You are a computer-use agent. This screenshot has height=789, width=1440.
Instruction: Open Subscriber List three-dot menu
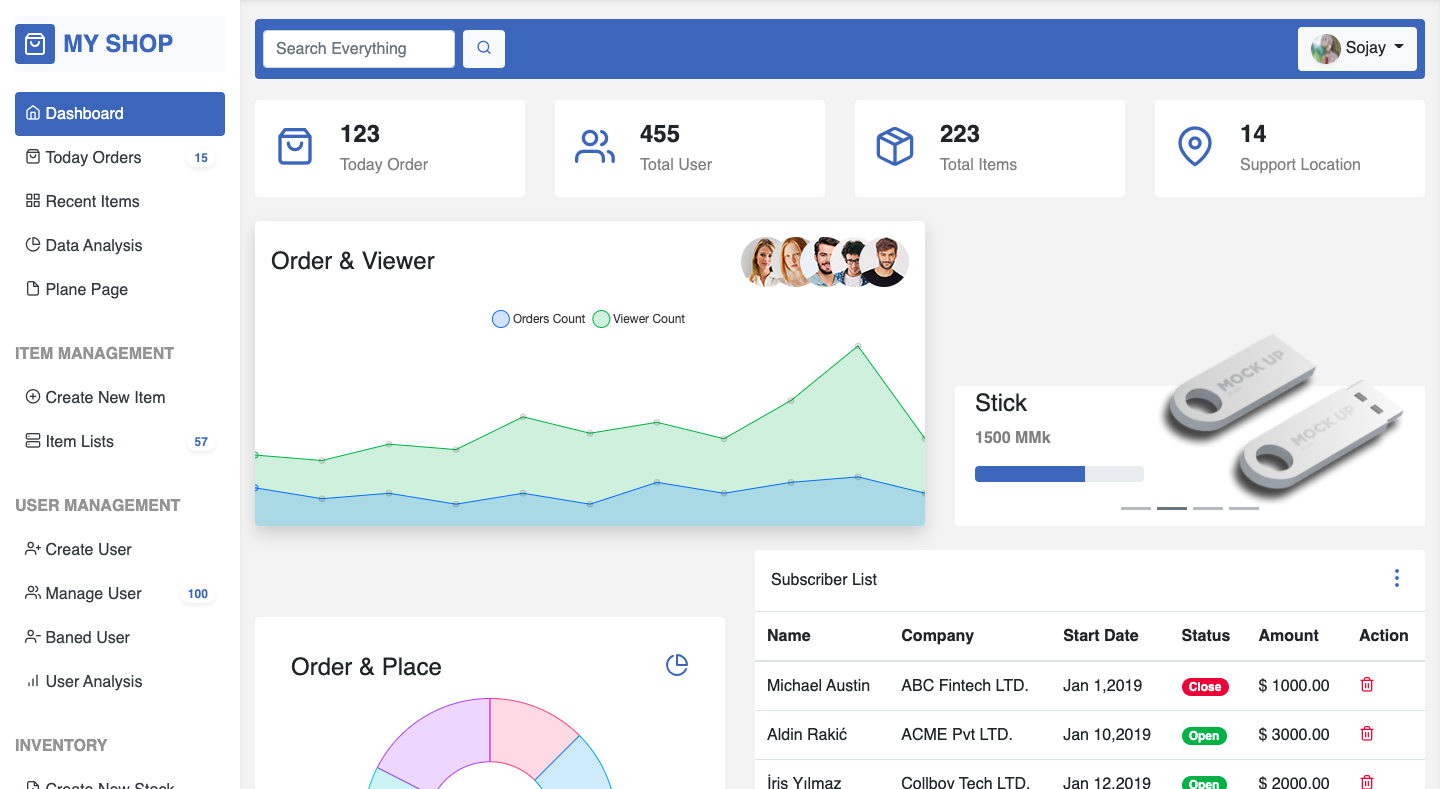1397,578
